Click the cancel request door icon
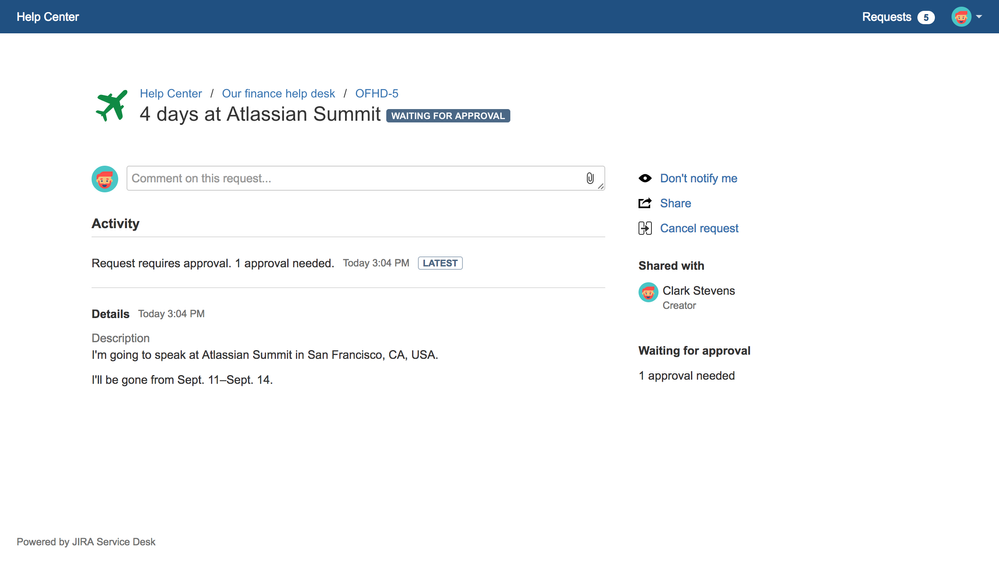 [645, 228]
